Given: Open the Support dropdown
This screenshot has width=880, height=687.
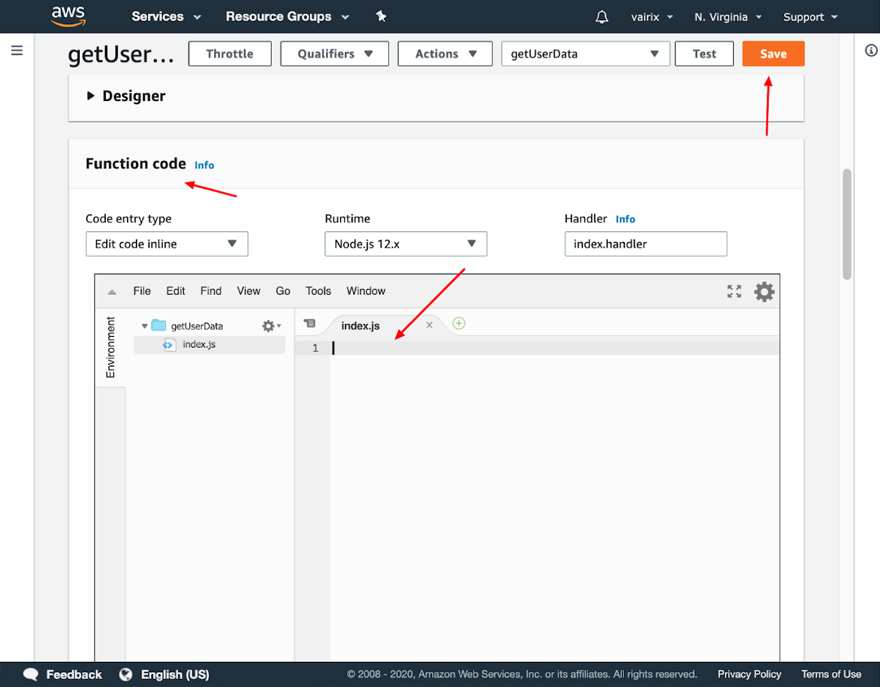Looking at the screenshot, I should (810, 17).
